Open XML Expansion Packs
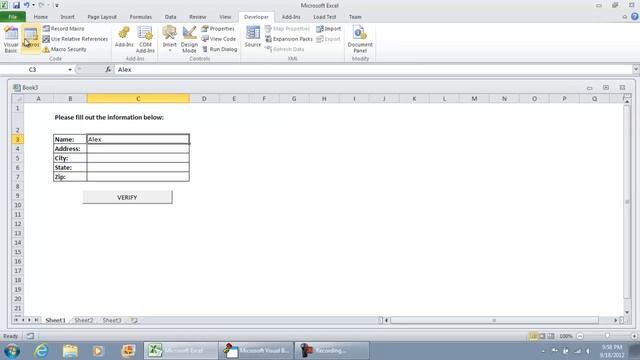Image resolution: width=640 pixels, height=360 pixels. [x=289, y=39]
